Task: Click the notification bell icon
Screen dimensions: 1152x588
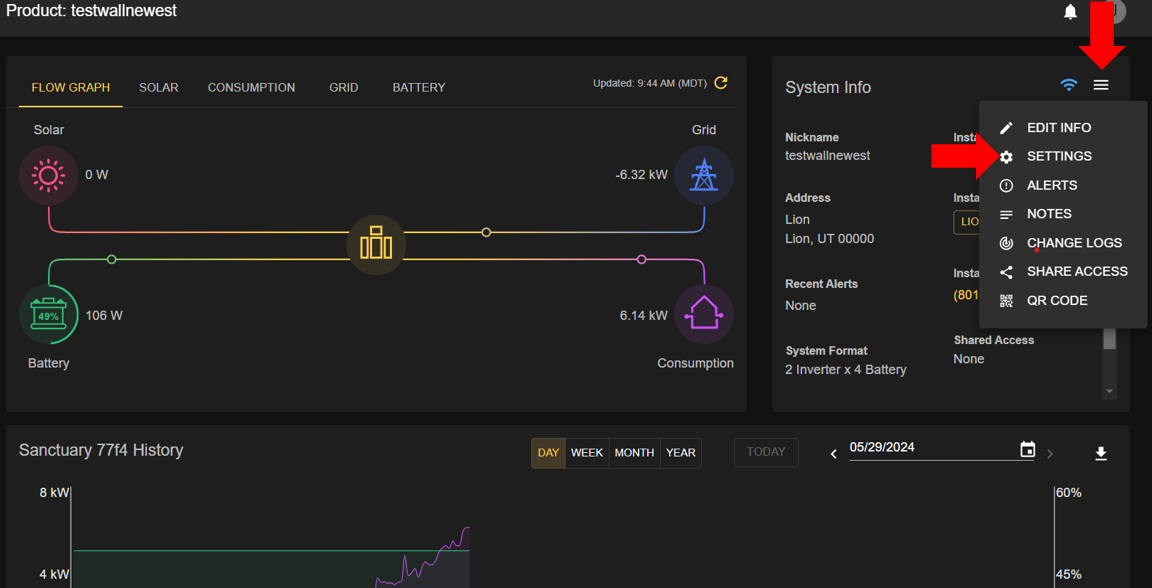Action: tap(1070, 12)
